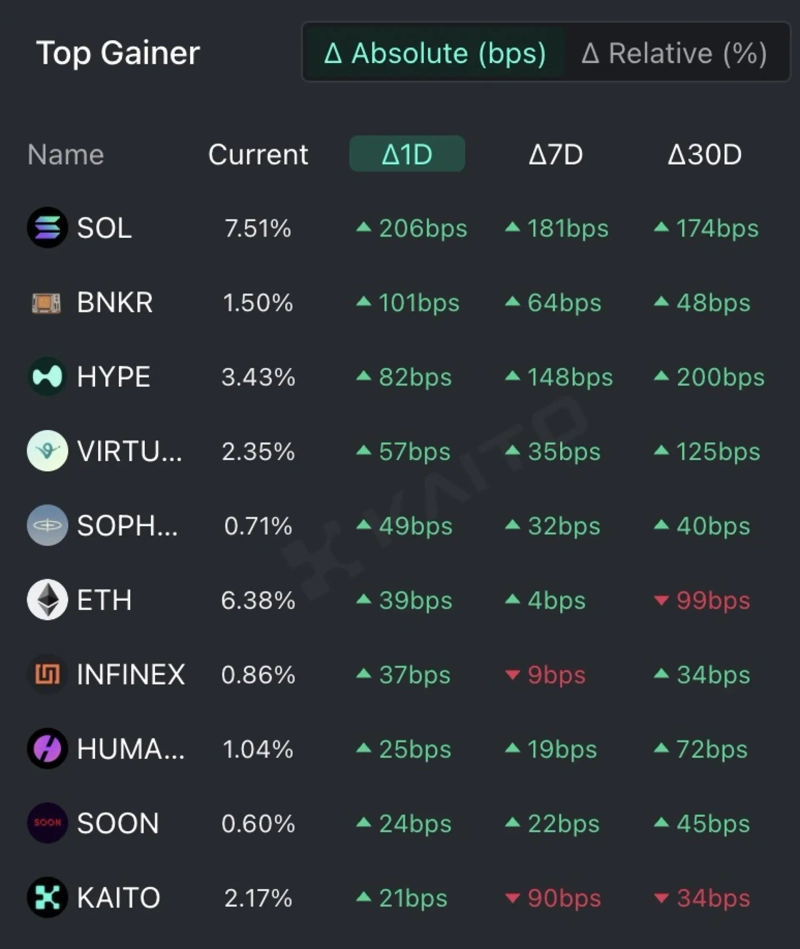Click the HYPE token icon
The height and width of the screenshot is (949, 800).
(47, 377)
